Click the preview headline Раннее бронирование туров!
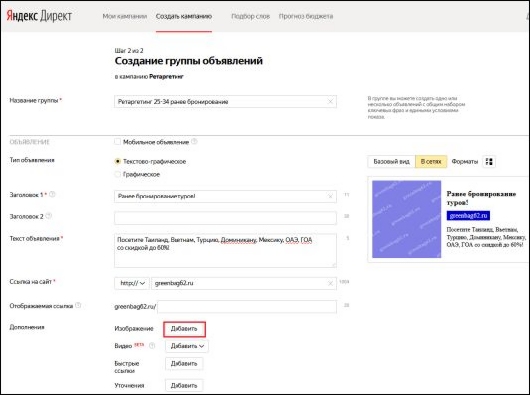The width and height of the screenshot is (530, 395). (481, 198)
